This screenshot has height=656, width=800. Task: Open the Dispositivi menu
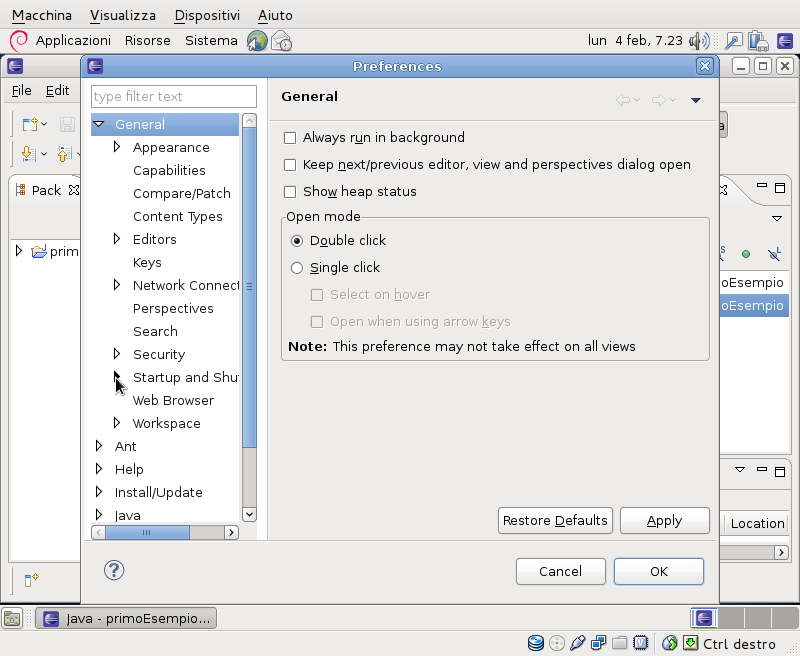pyautogui.click(x=207, y=15)
